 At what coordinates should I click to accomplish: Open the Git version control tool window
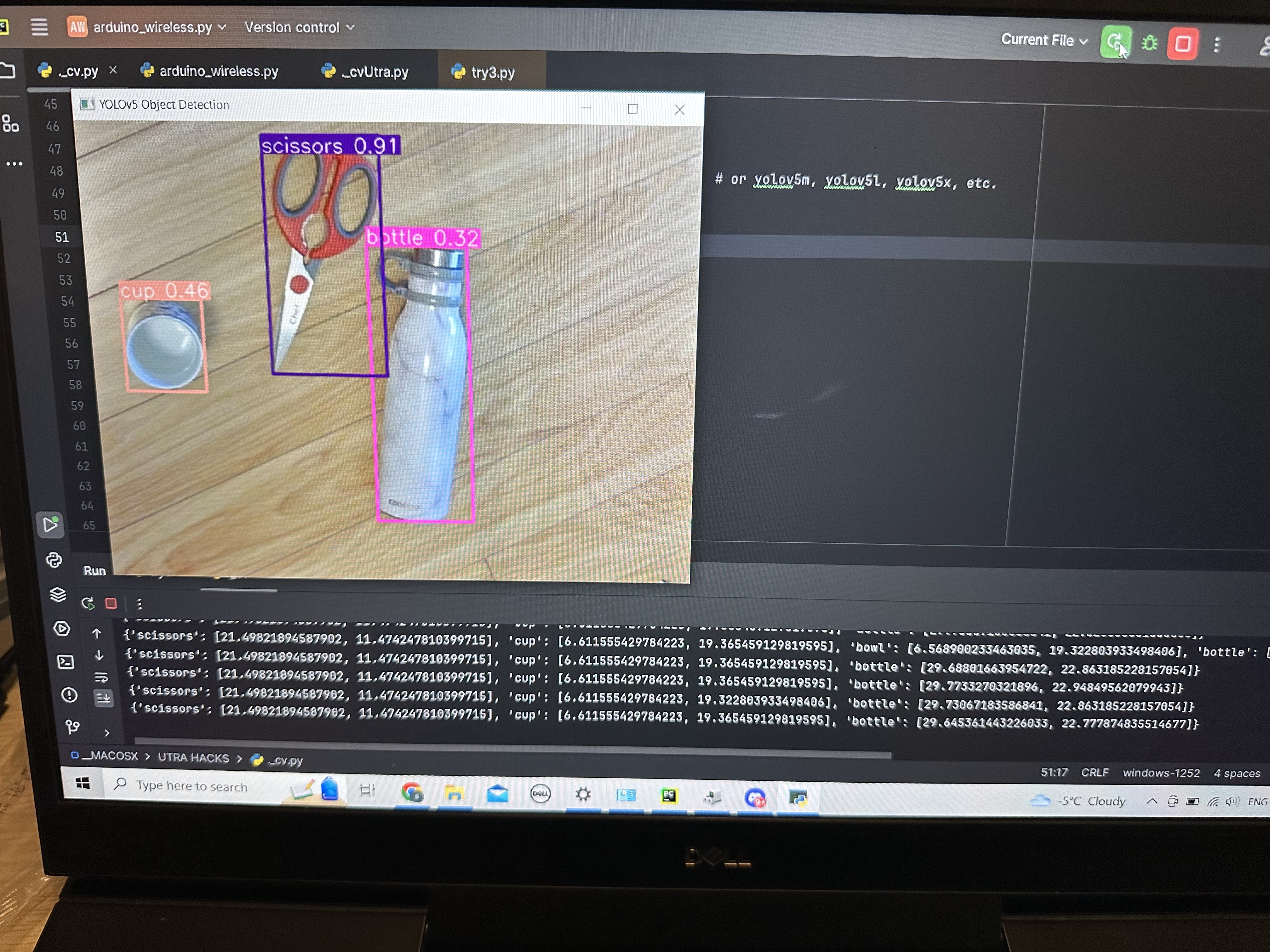72,727
